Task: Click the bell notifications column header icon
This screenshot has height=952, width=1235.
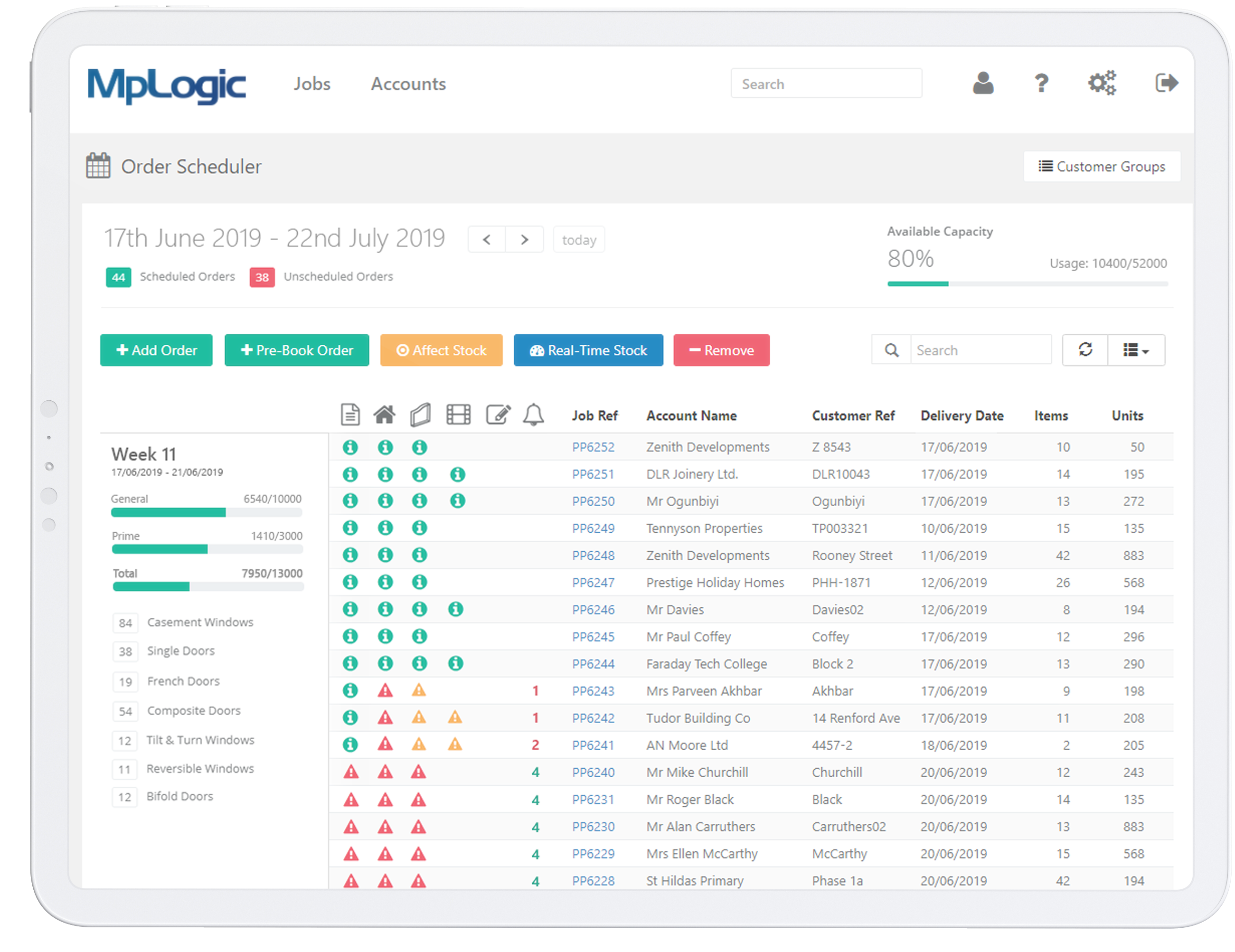Action: (x=533, y=415)
